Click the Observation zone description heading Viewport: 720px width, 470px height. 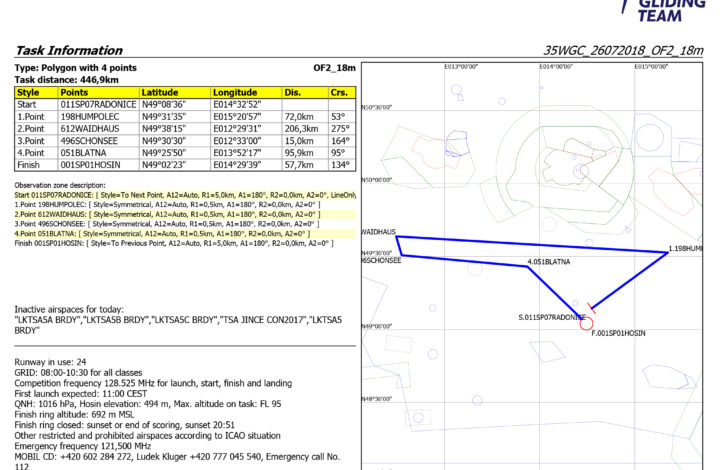tap(73, 185)
